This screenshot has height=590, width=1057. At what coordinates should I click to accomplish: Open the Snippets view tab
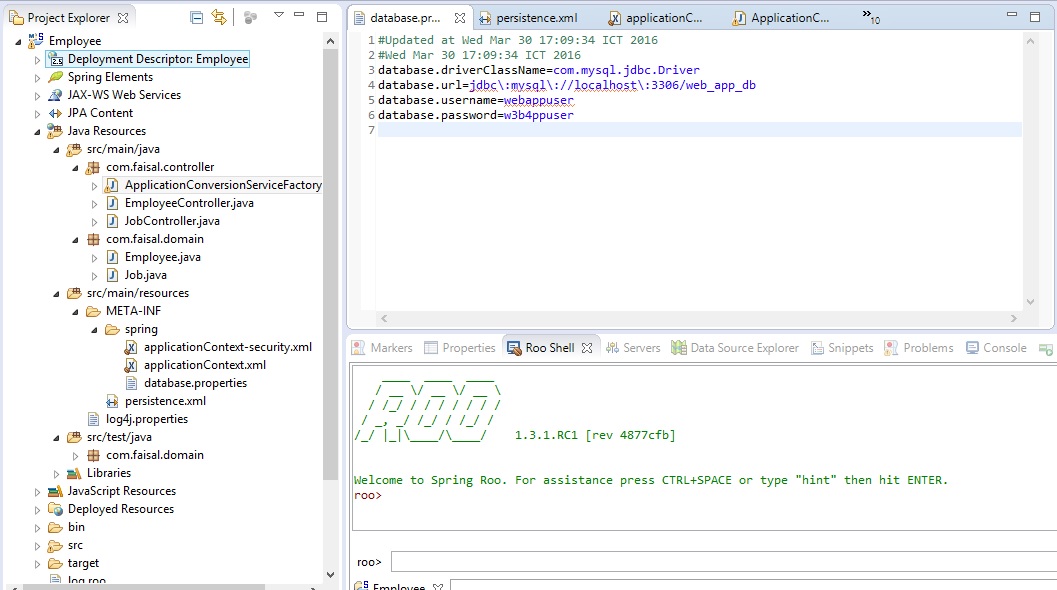click(843, 348)
